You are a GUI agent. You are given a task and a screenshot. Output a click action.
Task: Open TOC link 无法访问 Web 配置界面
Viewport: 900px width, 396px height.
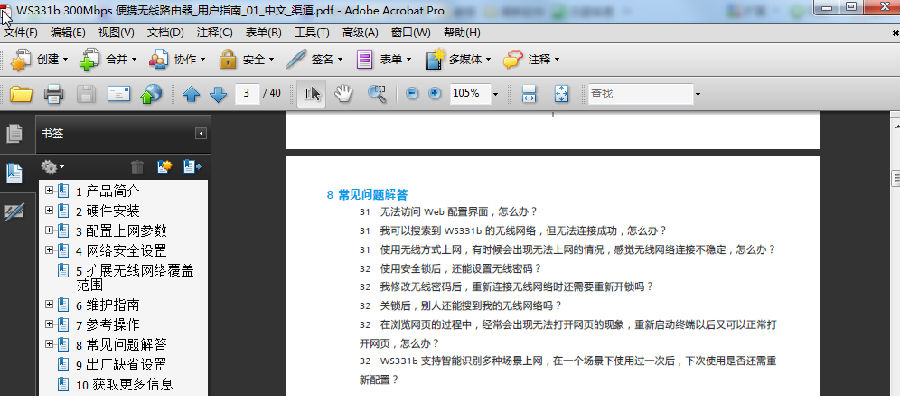click(x=458, y=212)
